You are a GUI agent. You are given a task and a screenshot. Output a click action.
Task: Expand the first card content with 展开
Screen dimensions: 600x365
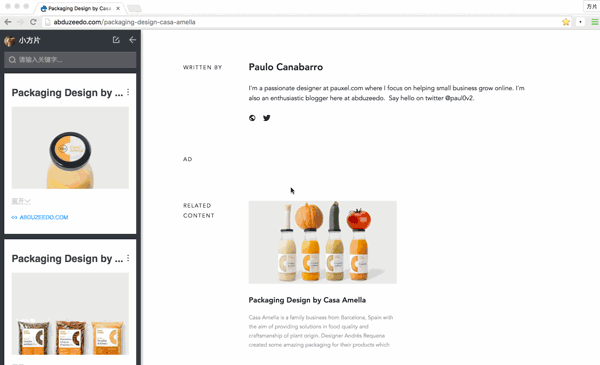(21, 201)
